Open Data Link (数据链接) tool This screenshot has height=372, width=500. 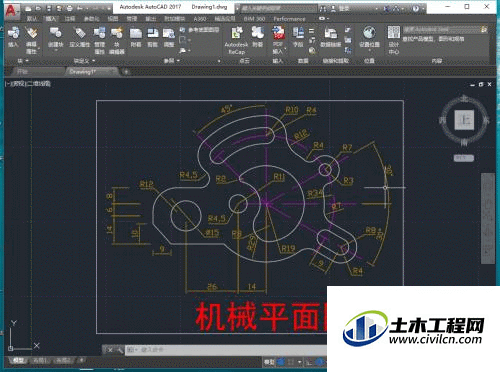click(x=331, y=37)
